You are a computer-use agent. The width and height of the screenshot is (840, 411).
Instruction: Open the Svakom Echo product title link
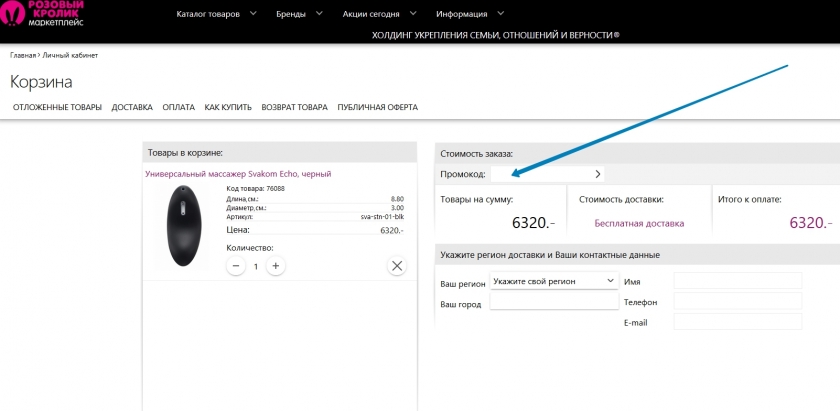click(238, 174)
